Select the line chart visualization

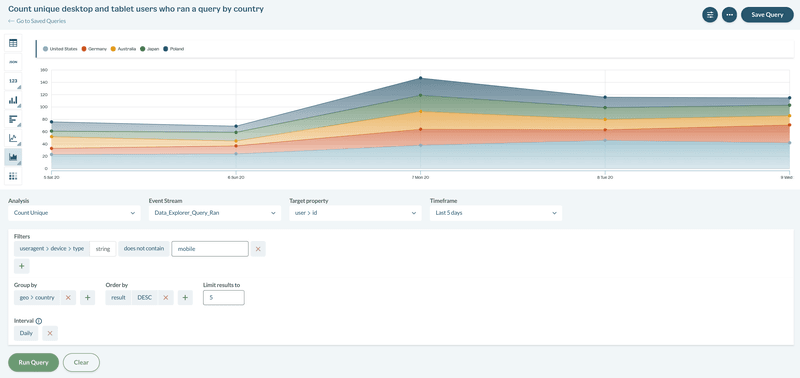click(13, 138)
